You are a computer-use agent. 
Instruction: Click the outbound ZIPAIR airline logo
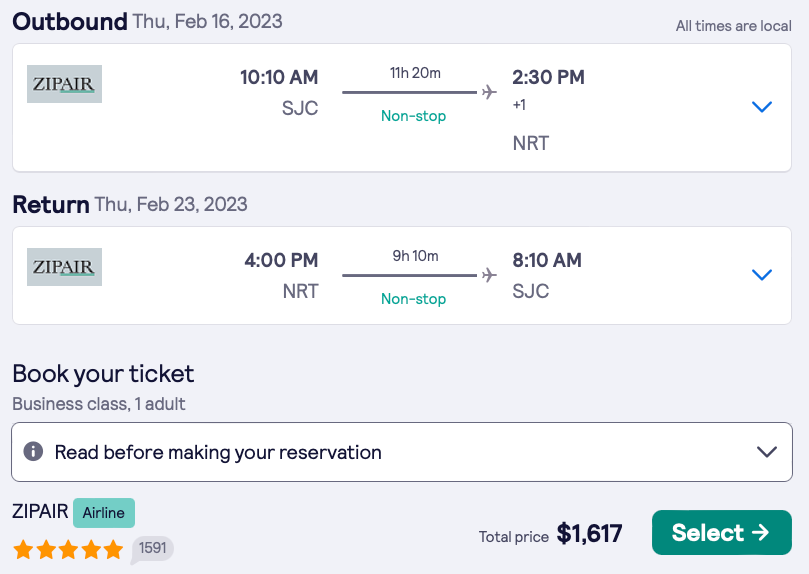[64, 84]
